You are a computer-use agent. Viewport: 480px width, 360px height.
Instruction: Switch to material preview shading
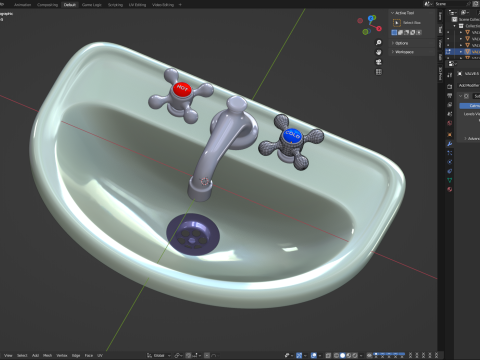[349, 355]
